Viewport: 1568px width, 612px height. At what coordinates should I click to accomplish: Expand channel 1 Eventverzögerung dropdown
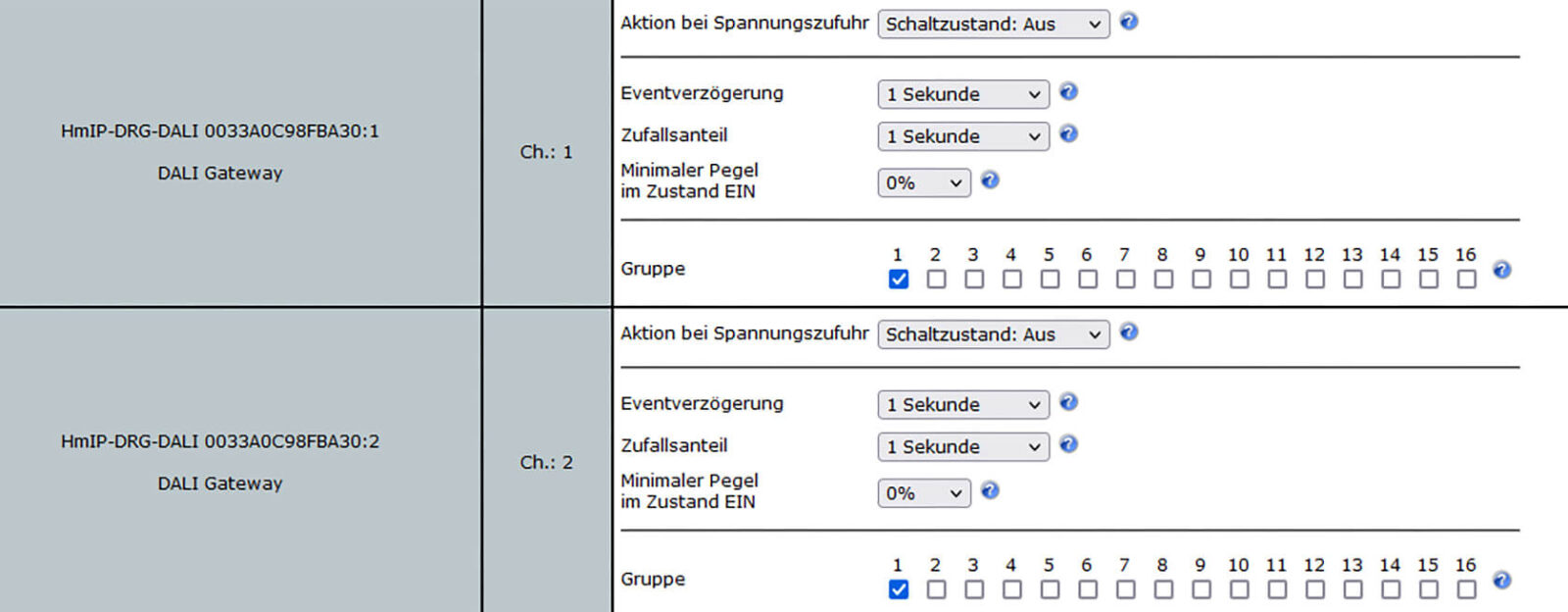pyautogui.click(x=962, y=94)
